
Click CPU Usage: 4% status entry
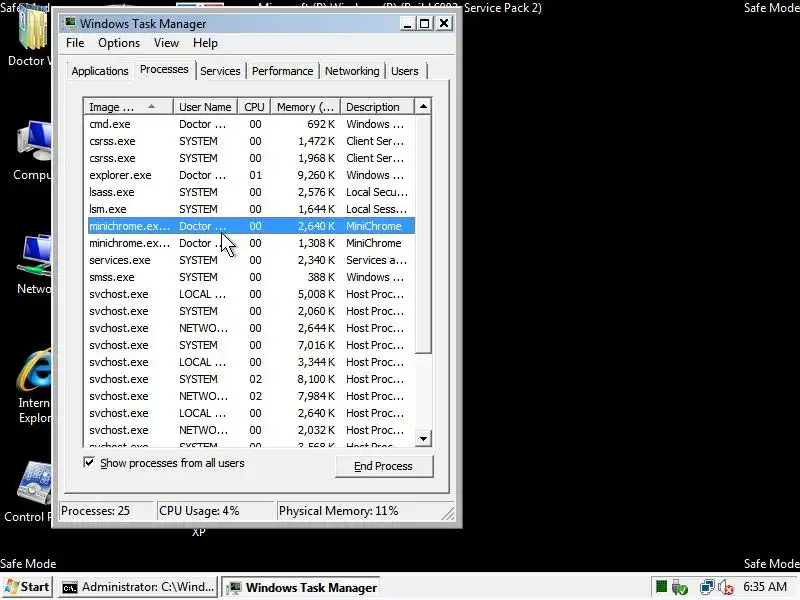(x=215, y=511)
